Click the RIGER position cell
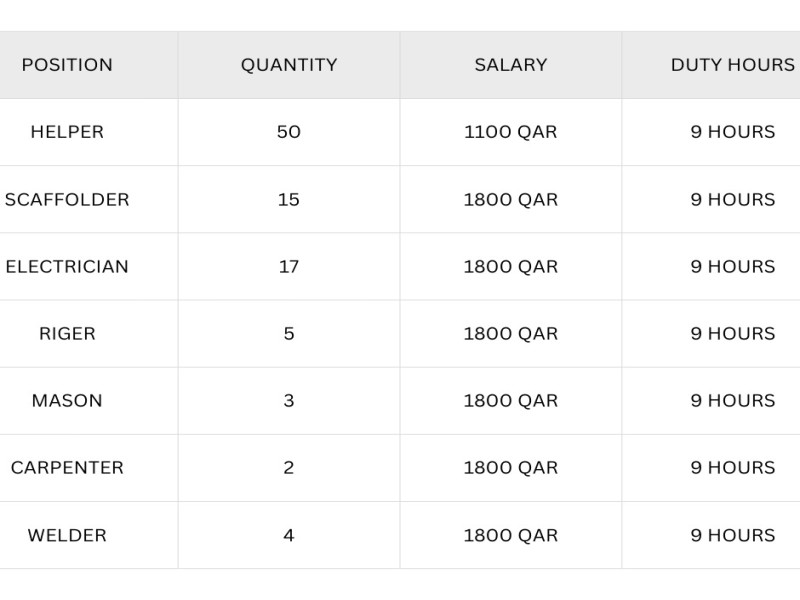 (67, 334)
